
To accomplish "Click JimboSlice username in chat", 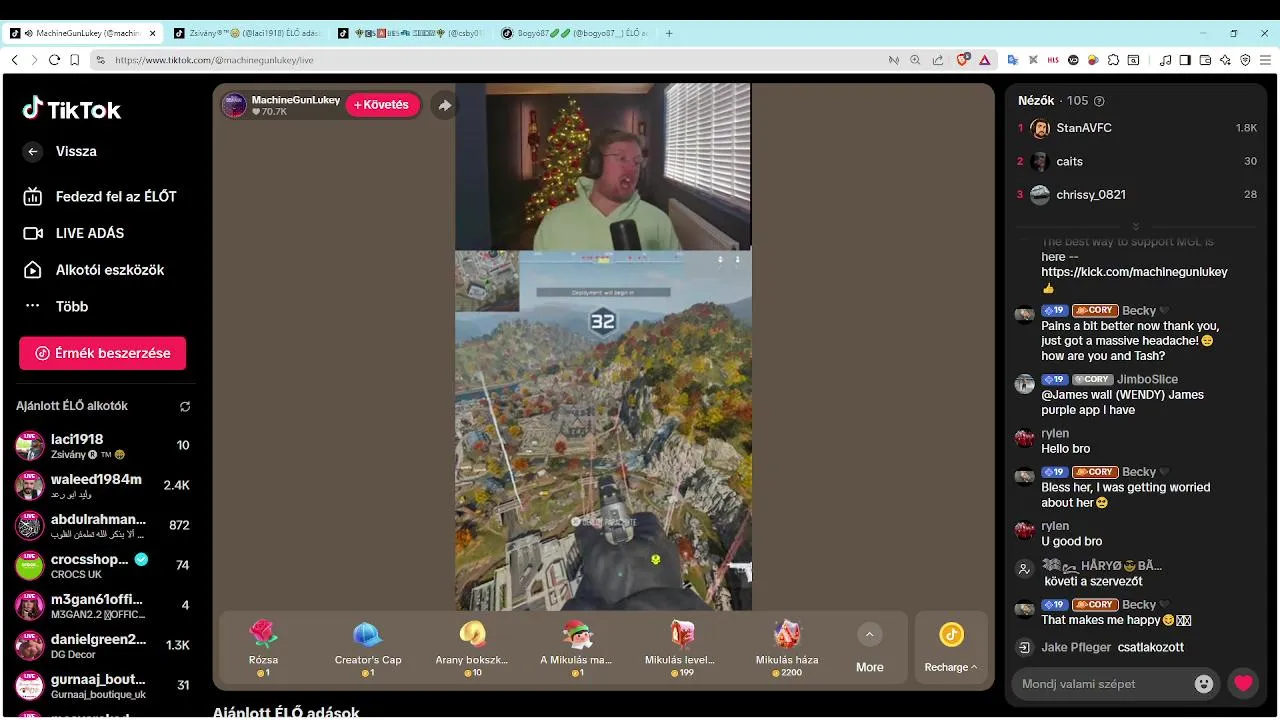I will pos(1147,380).
